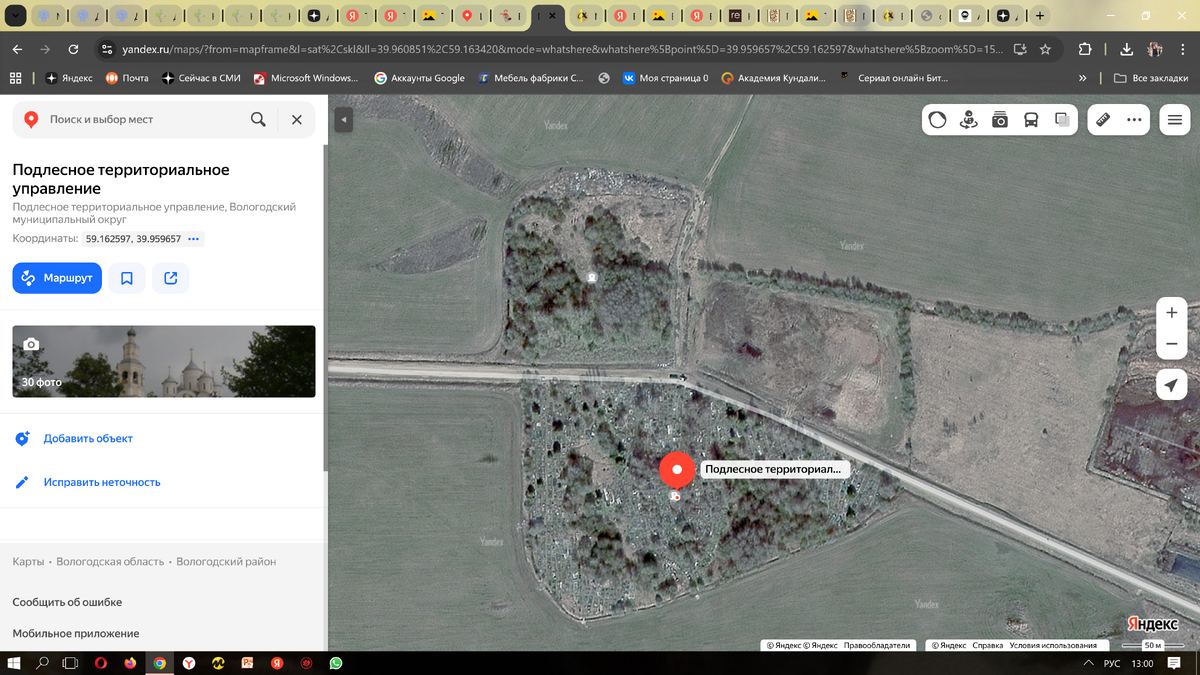Open browser downloads
Image resolution: width=1200 pixels, height=675 pixels.
1127,49
